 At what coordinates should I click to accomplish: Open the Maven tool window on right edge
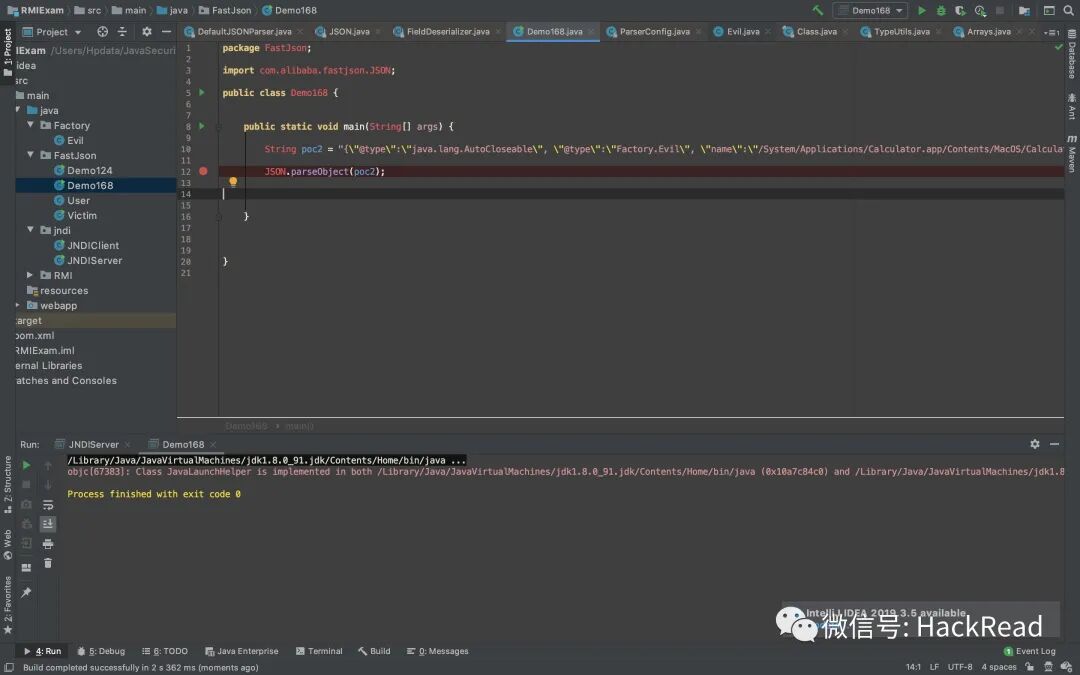(1072, 154)
